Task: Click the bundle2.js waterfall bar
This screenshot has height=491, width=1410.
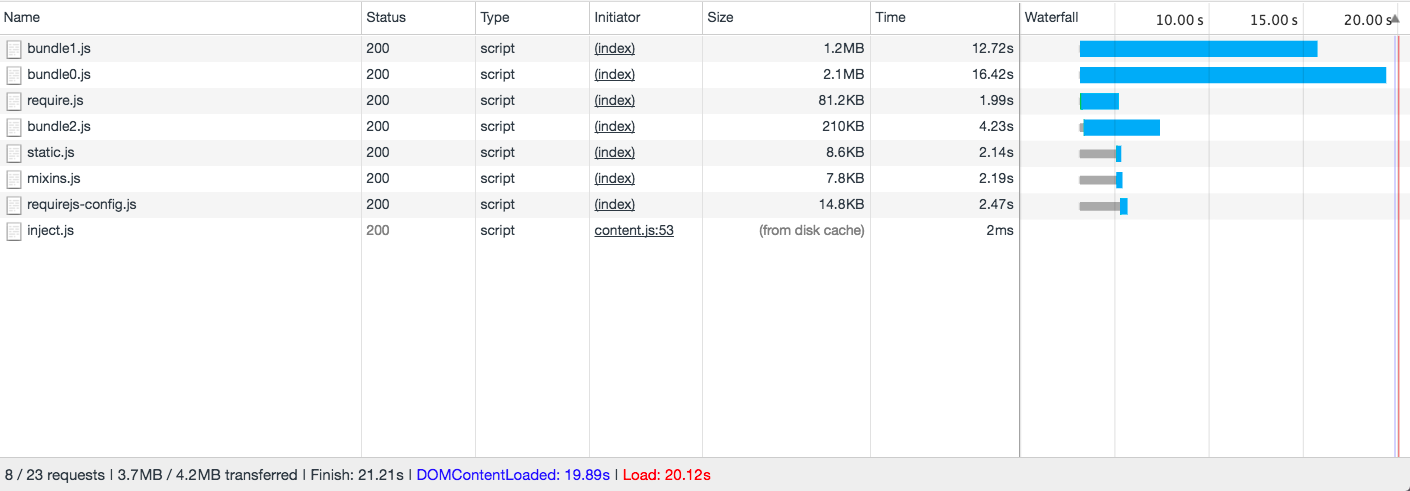Action: [1120, 127]
